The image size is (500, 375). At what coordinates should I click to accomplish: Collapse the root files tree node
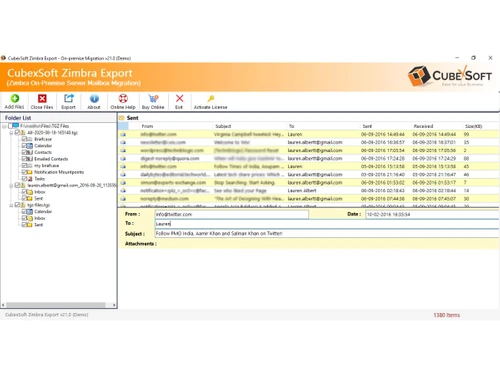tap(4, 126)
